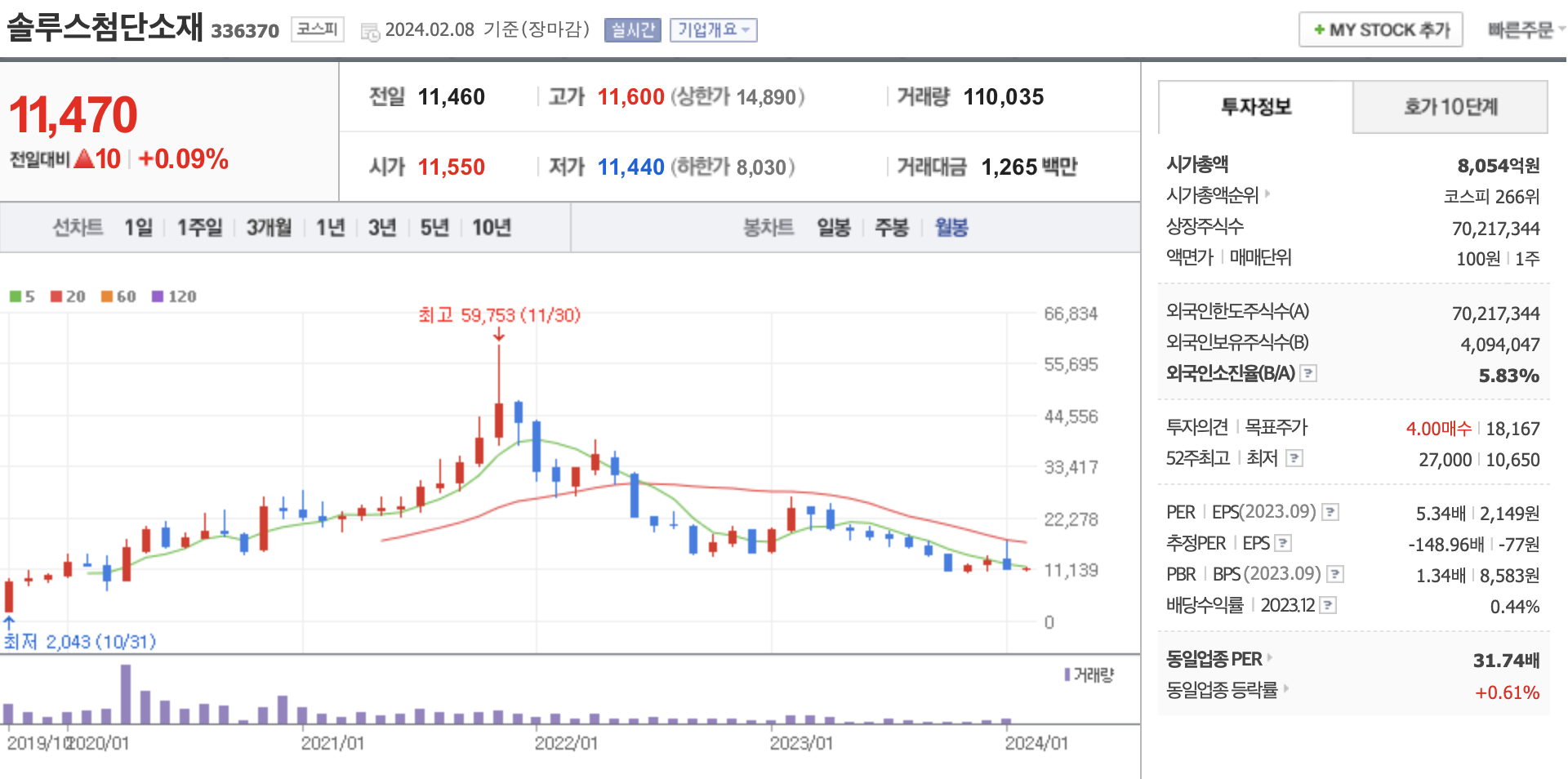Click the 고가 value 11,600

click(631, 97)
